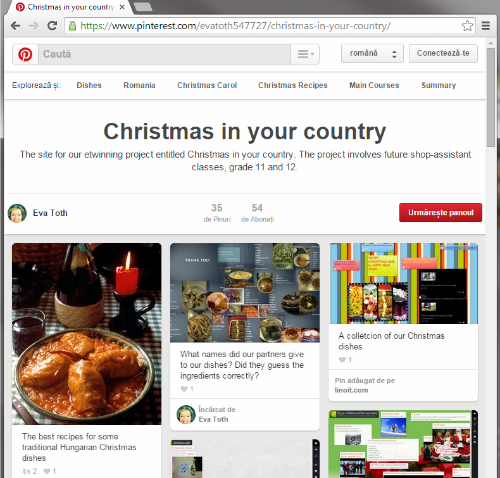Click the Conectează-te login button
Viewport: 500px width, 478px height.
443,53
